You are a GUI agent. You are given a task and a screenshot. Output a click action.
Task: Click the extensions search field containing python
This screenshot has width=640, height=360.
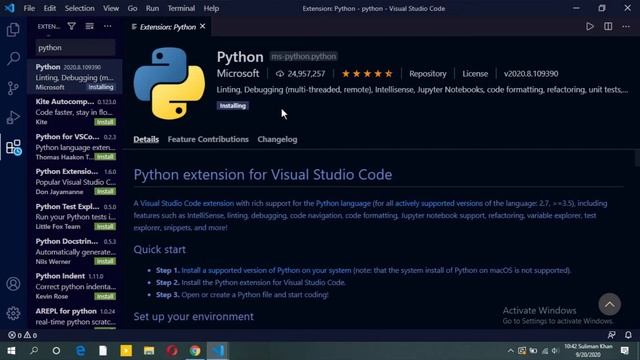(x=76, y=48)
